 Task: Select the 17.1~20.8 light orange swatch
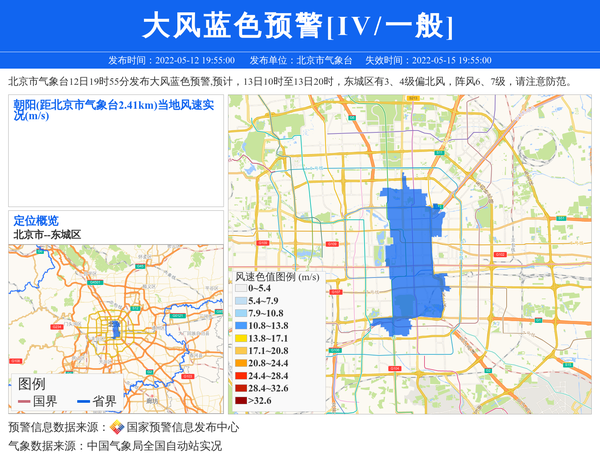pyautogui.click(x=241, y=351)
